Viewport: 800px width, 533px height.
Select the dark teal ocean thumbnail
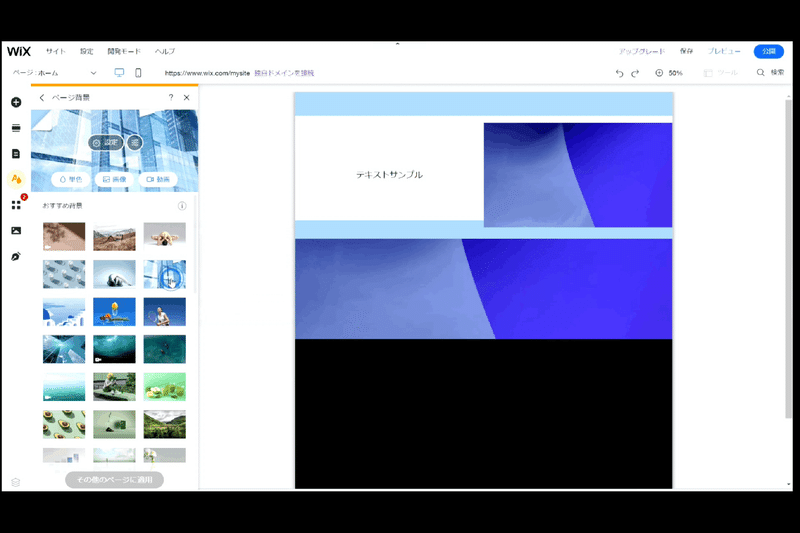(165, 349)
